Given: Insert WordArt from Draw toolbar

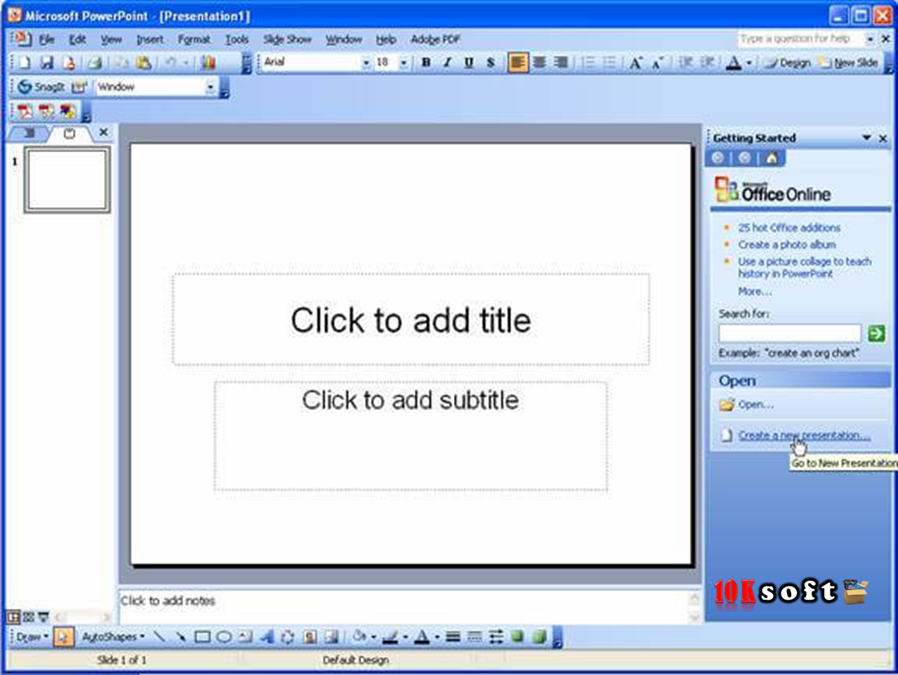Looking at the screenshot, I should click(267, 637).
